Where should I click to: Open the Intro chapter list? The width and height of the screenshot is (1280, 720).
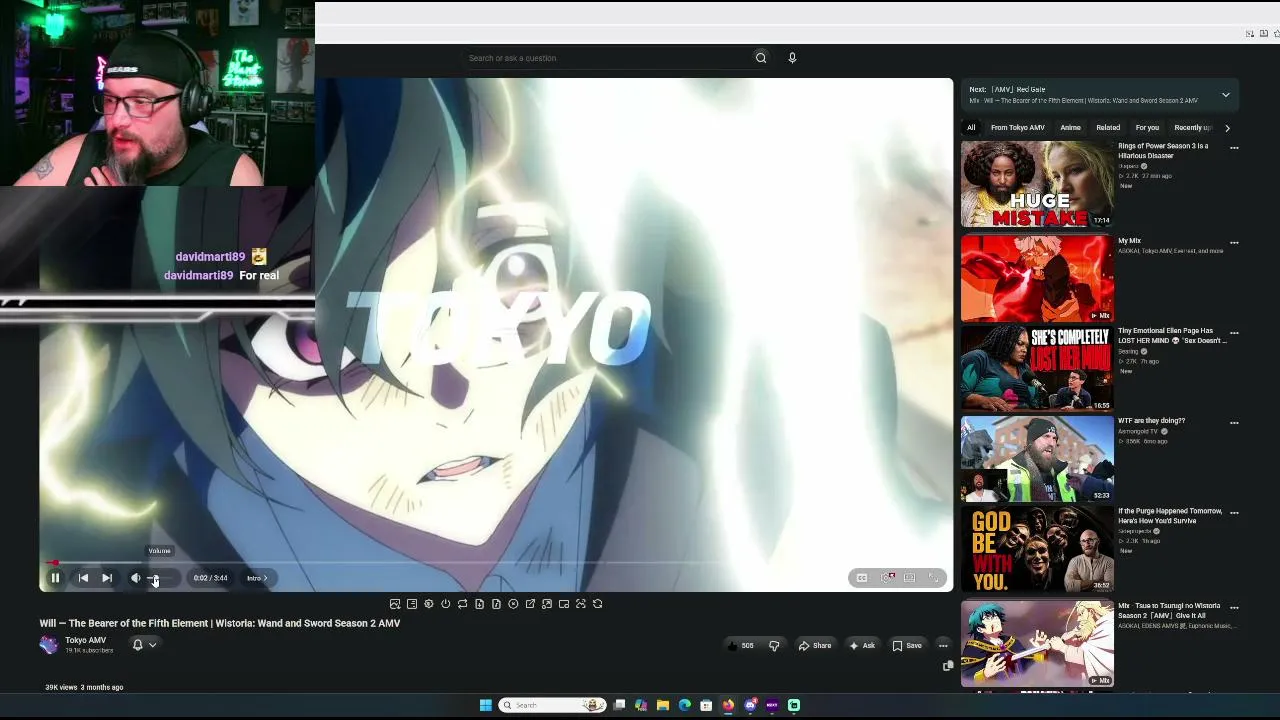click(257, 578)
